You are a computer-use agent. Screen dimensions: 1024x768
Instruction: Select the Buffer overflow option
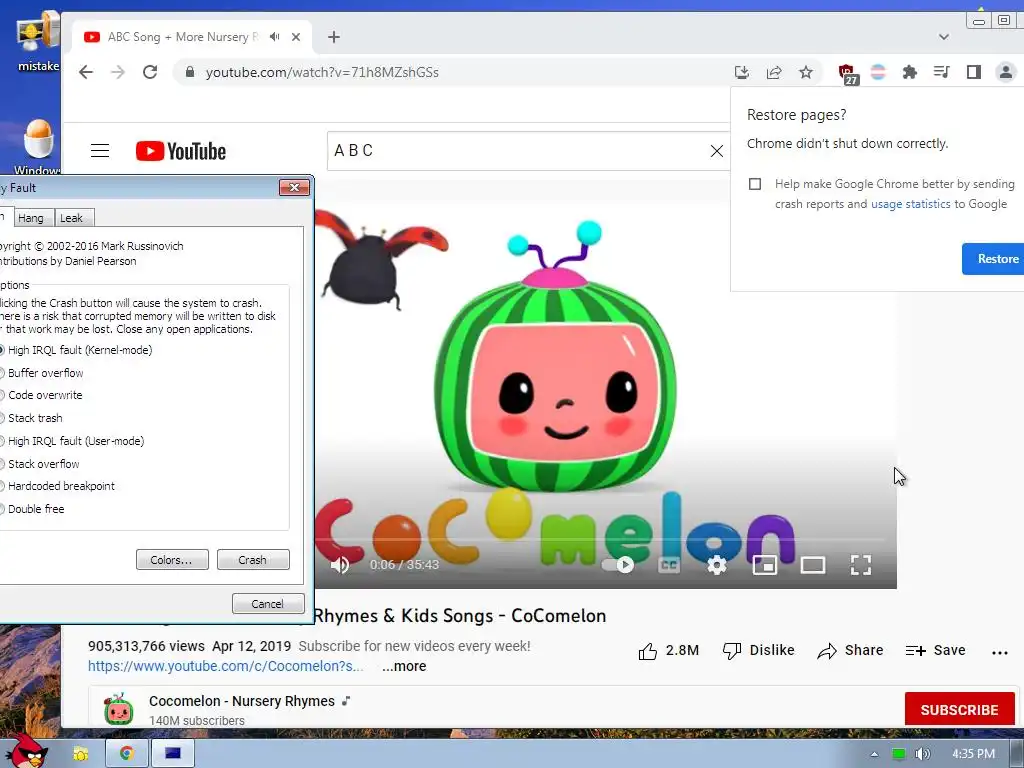pos(42,373)
